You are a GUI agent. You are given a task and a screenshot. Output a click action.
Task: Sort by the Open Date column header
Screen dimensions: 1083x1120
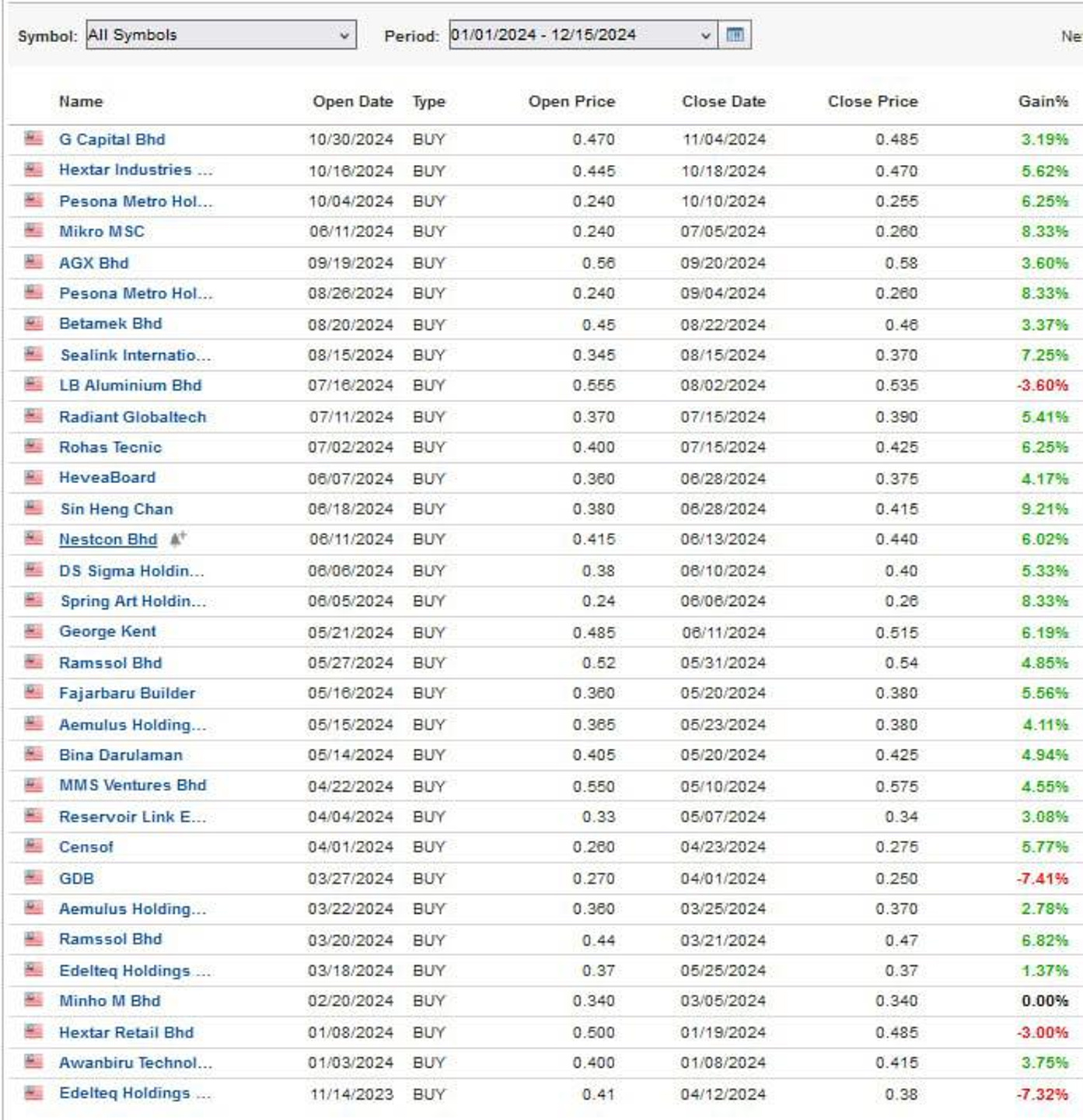[353, 101]
